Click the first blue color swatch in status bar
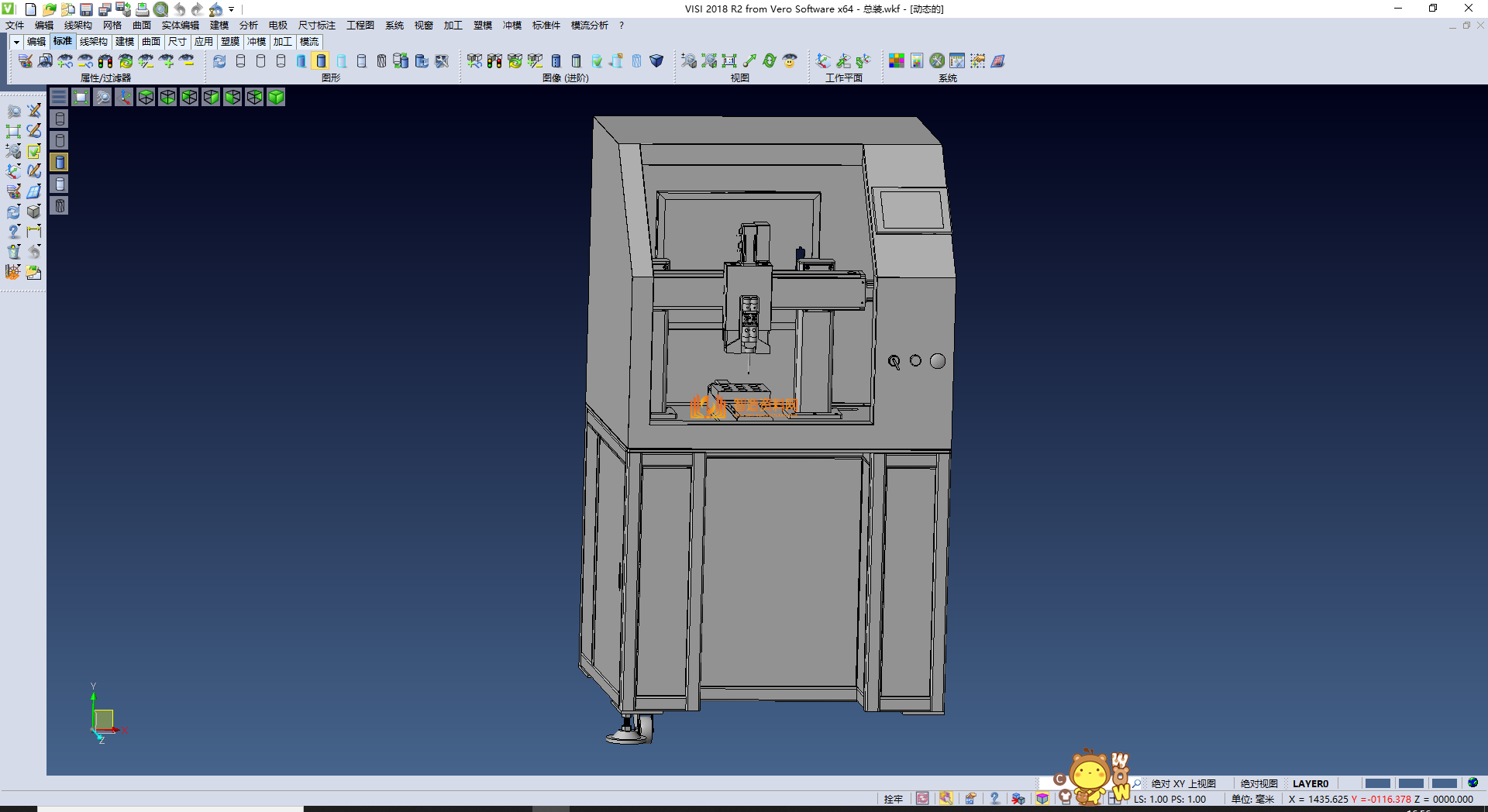 click(1377, 783)
